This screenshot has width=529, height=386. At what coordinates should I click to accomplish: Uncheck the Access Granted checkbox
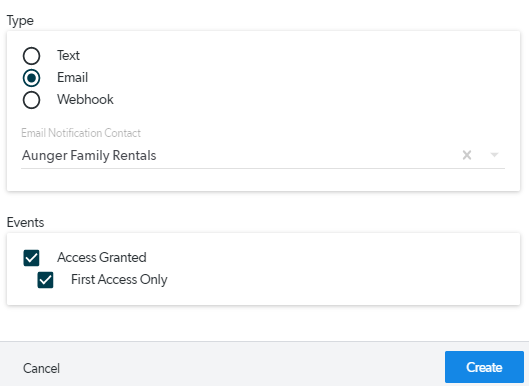click(x=31, y=258)
